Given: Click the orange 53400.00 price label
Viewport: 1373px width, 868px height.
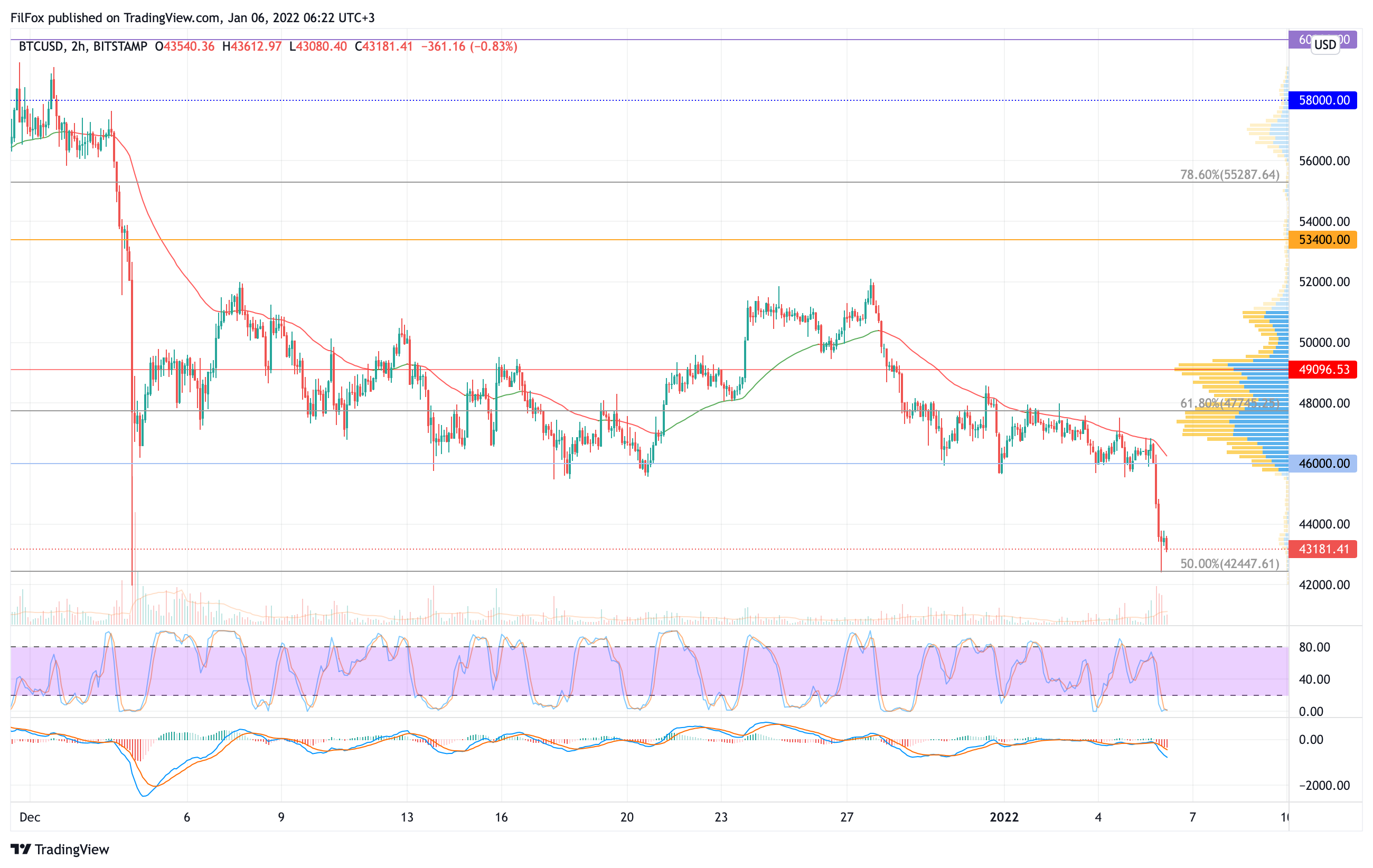Looking at the screenshot, I should click(x=1323, y=239).
